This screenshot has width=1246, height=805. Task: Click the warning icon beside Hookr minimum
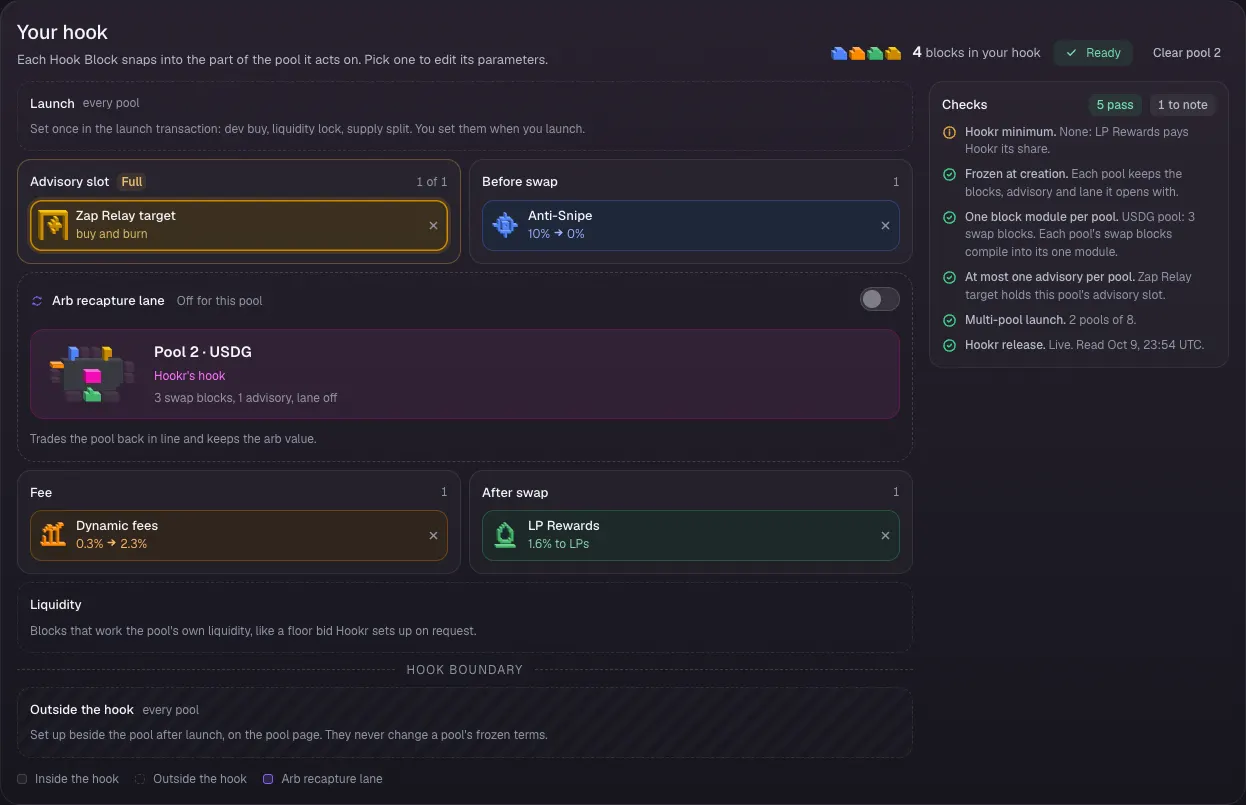coord(949,132)
